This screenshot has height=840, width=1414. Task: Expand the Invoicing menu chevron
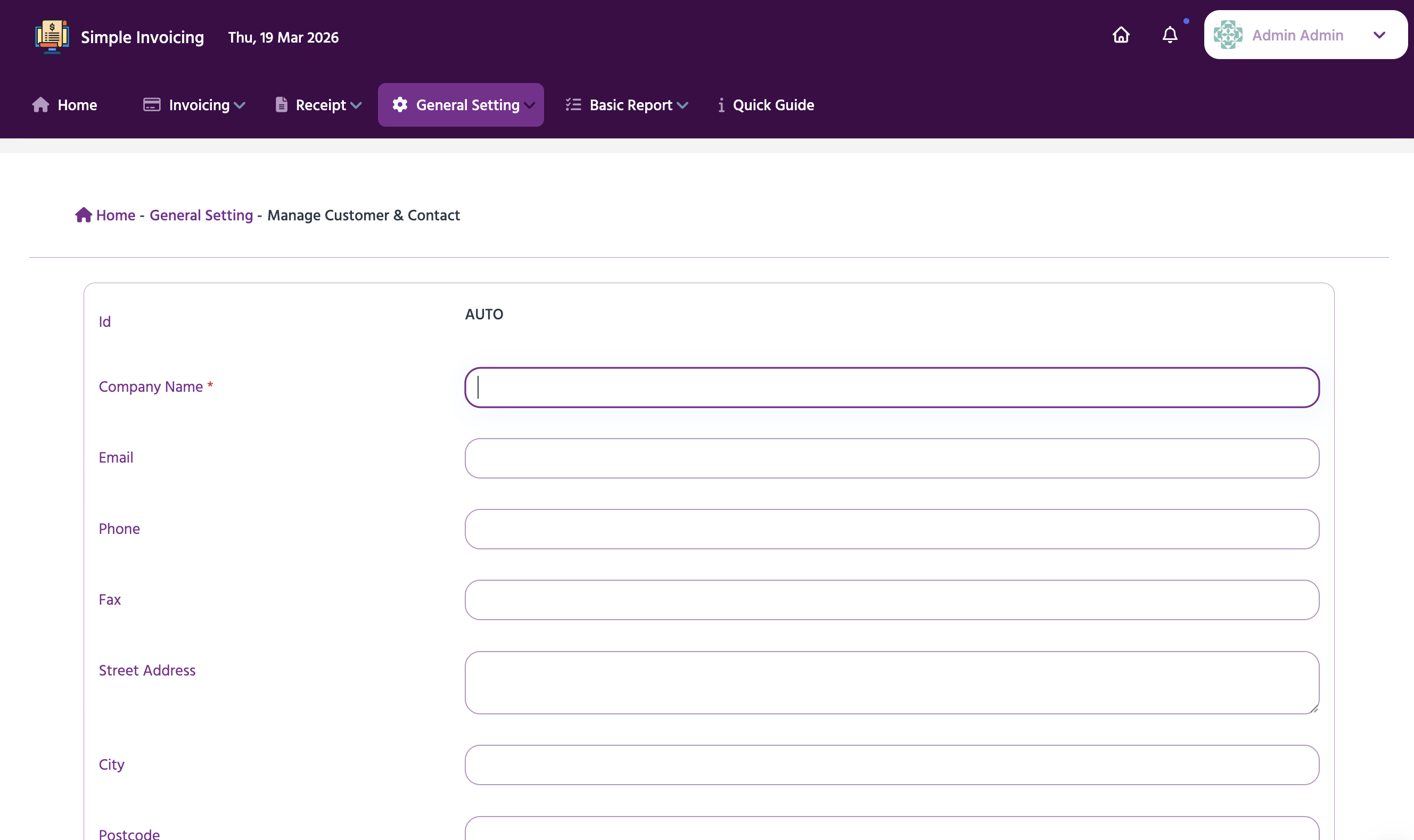tap(240, 105)
